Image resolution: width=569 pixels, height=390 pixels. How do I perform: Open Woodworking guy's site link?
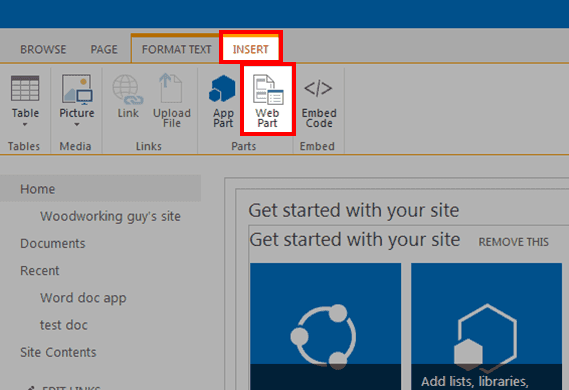[110, 216]
